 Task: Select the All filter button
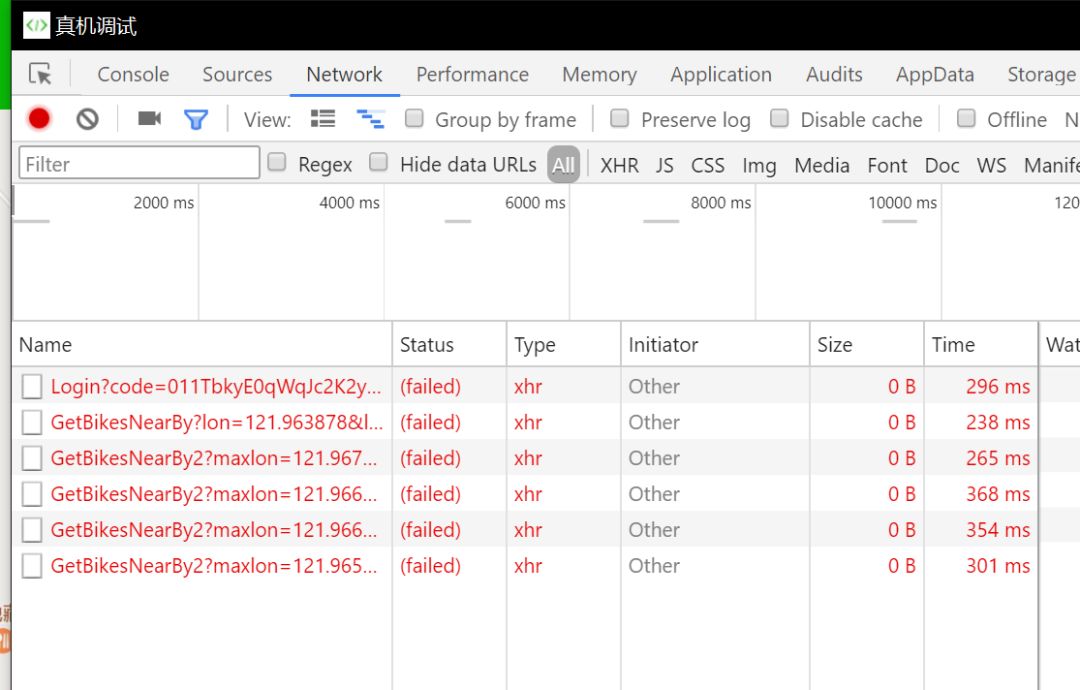[563, 165]
